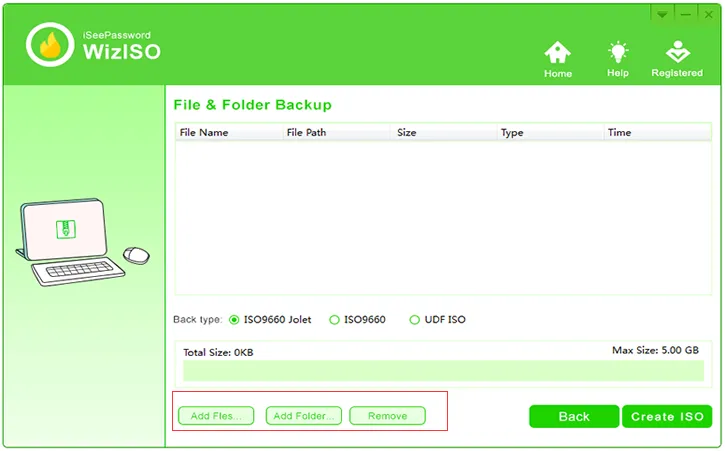Go to the Home screen

click(558, 59)
